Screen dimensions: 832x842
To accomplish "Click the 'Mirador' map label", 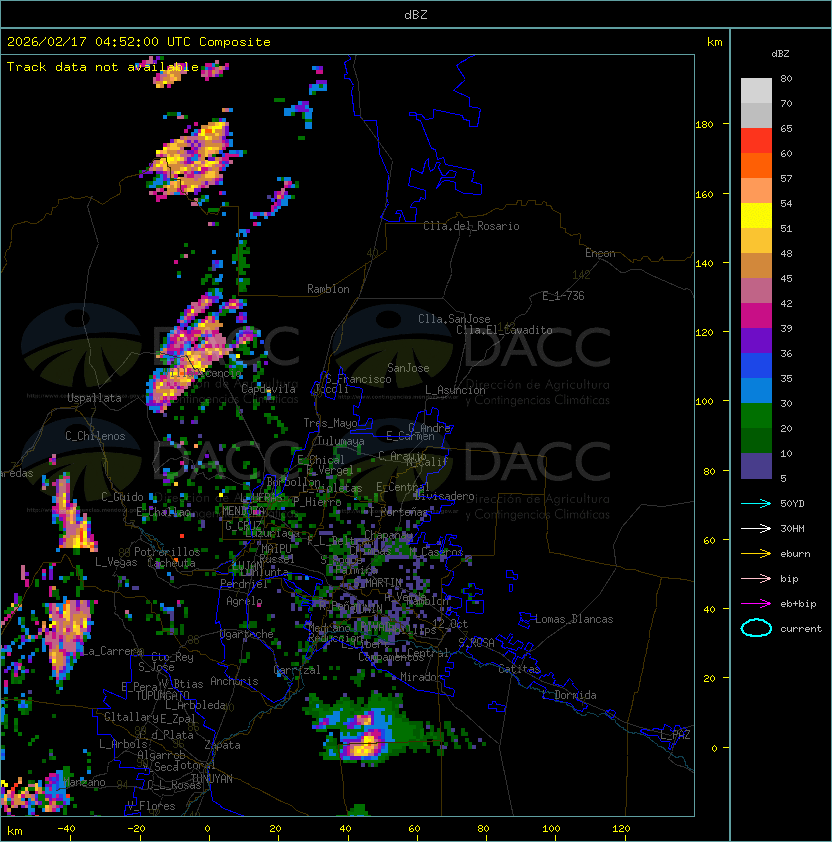I will (x=422, y=677).
